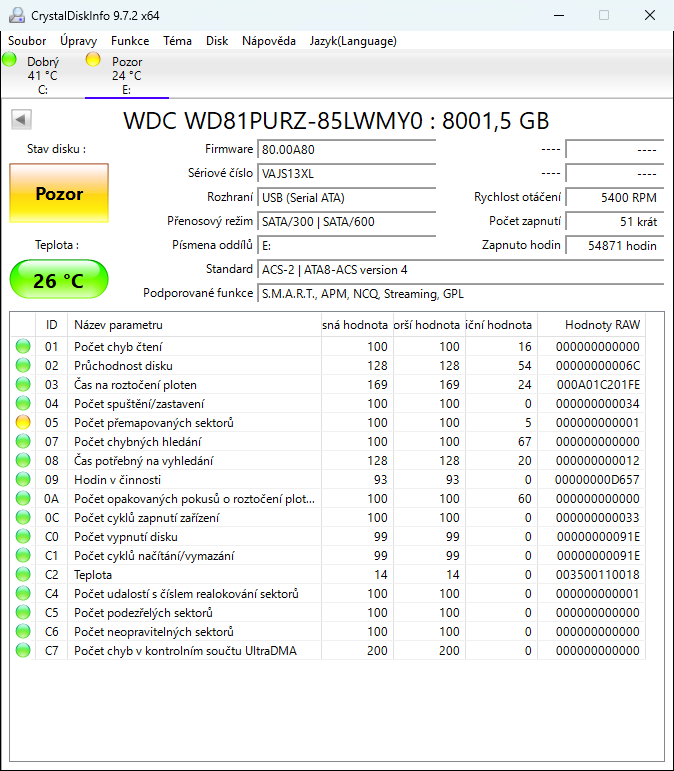Click status dot of attribute 03 Čas na roztočení ploten
674x771 pixels.
tap(23, 385)
